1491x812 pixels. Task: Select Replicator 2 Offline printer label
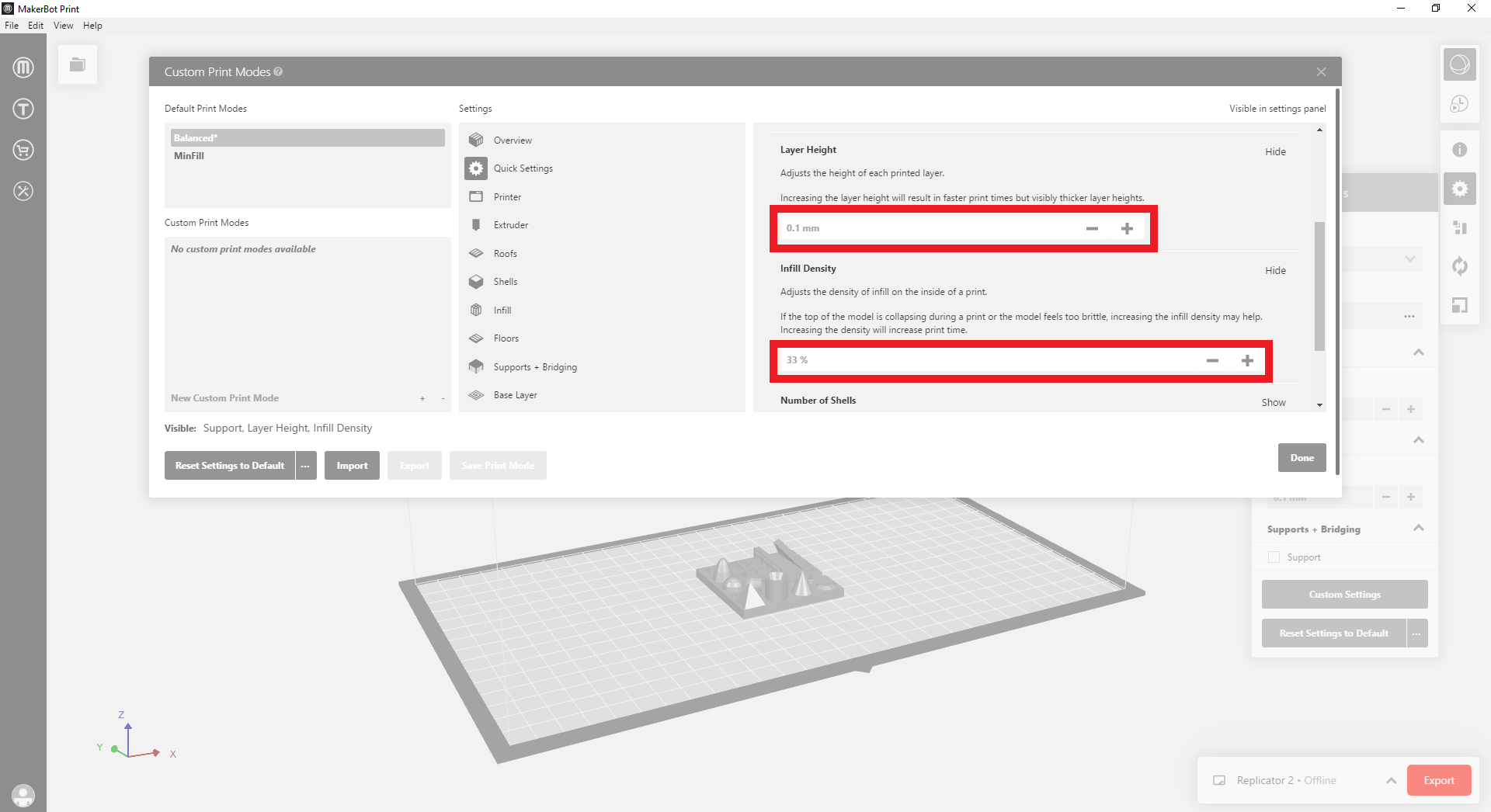tap(1286, 780)
